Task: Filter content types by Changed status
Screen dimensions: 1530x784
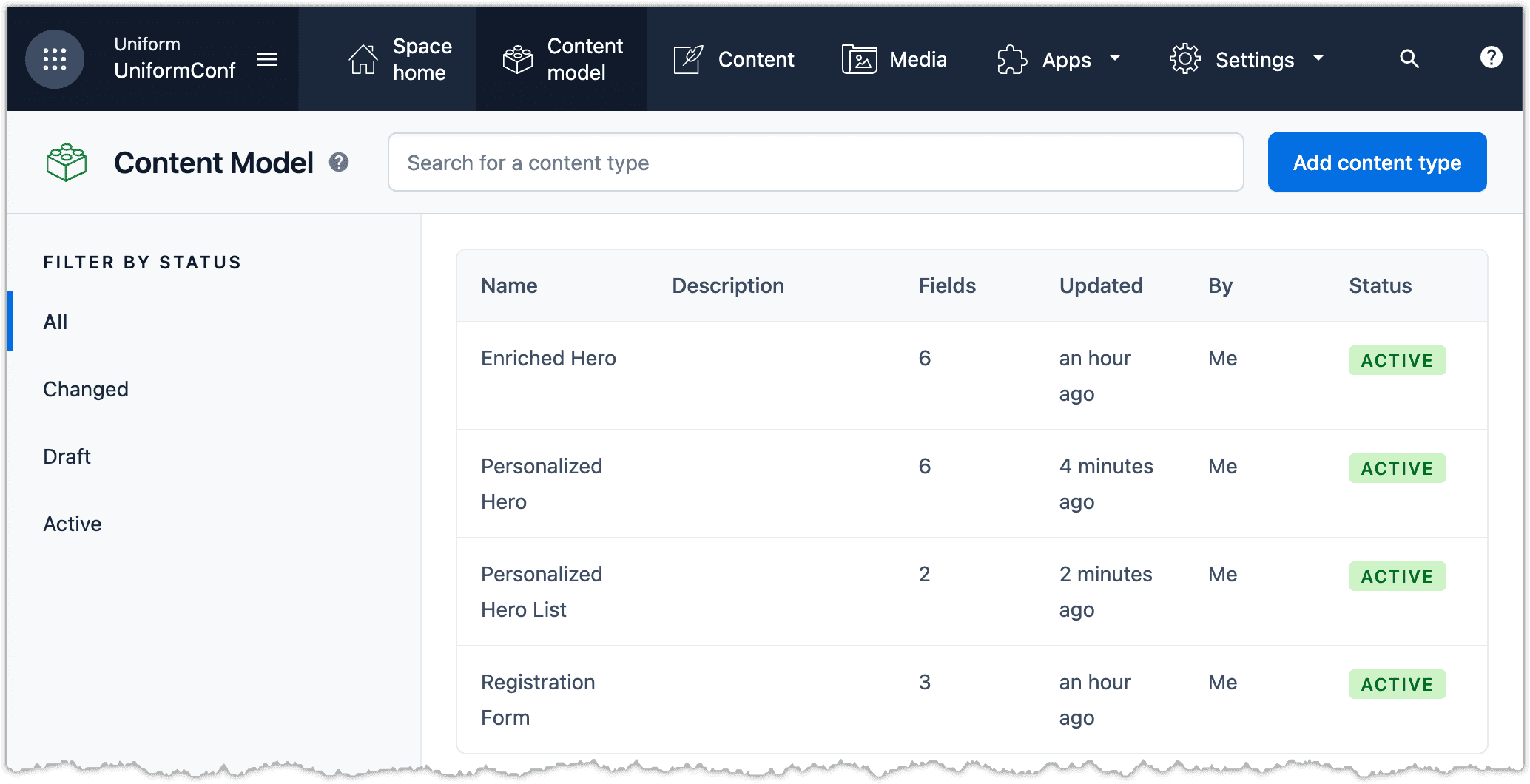Action: [86, 389]
